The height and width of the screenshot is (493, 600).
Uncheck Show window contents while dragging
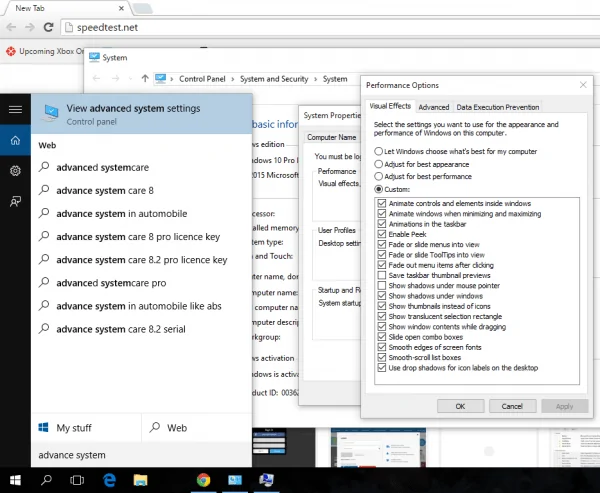[x=382, y=326]
